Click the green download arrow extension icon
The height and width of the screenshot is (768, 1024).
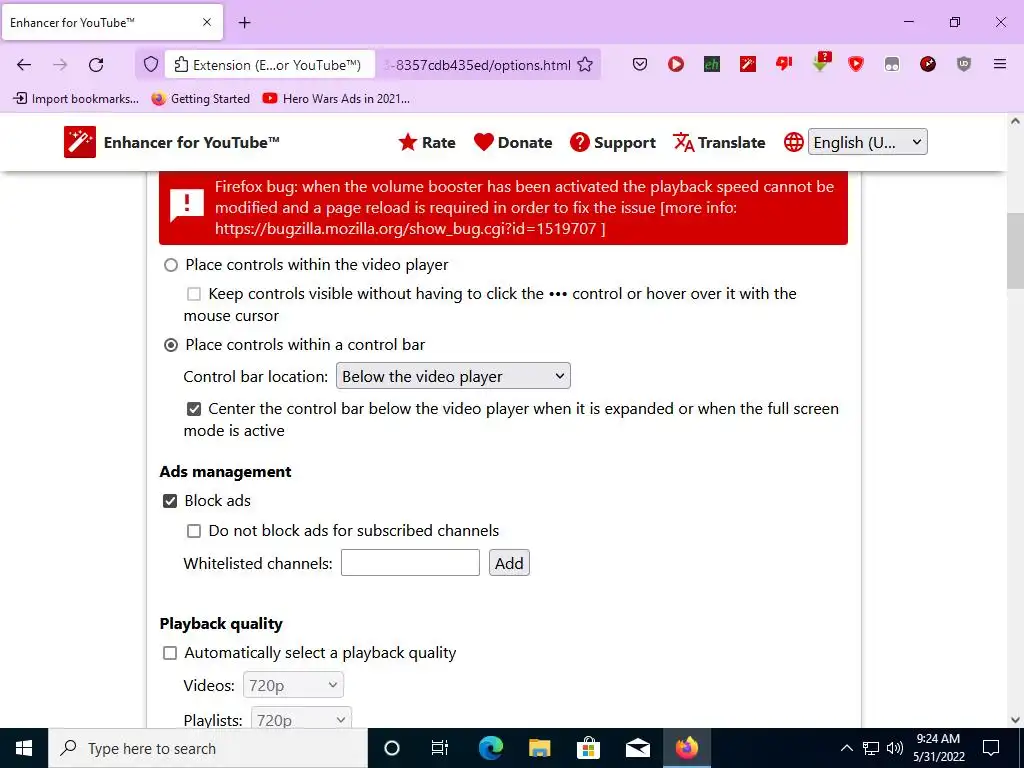tap(821, 62)
